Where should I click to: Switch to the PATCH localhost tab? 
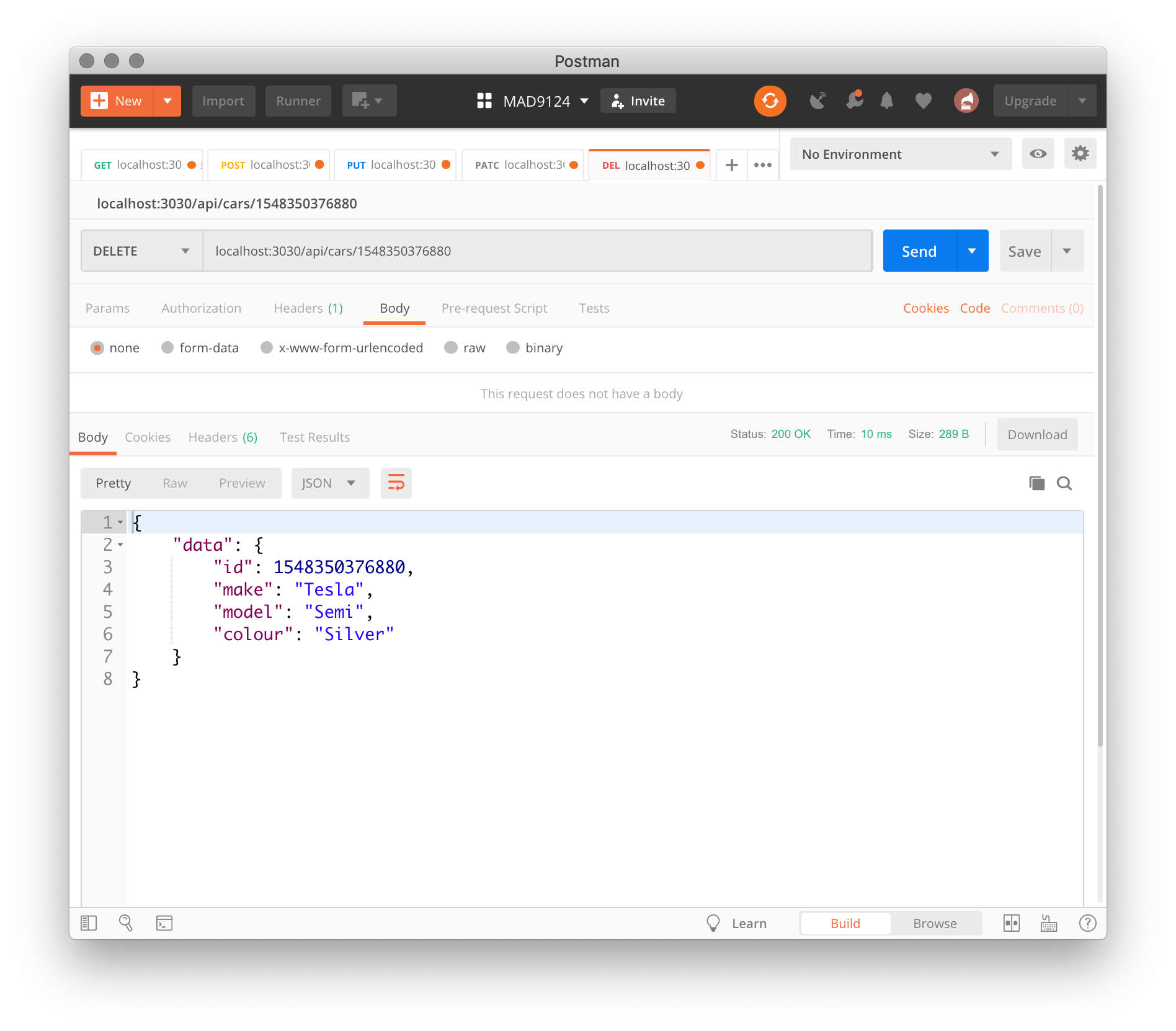click(523, 165)
